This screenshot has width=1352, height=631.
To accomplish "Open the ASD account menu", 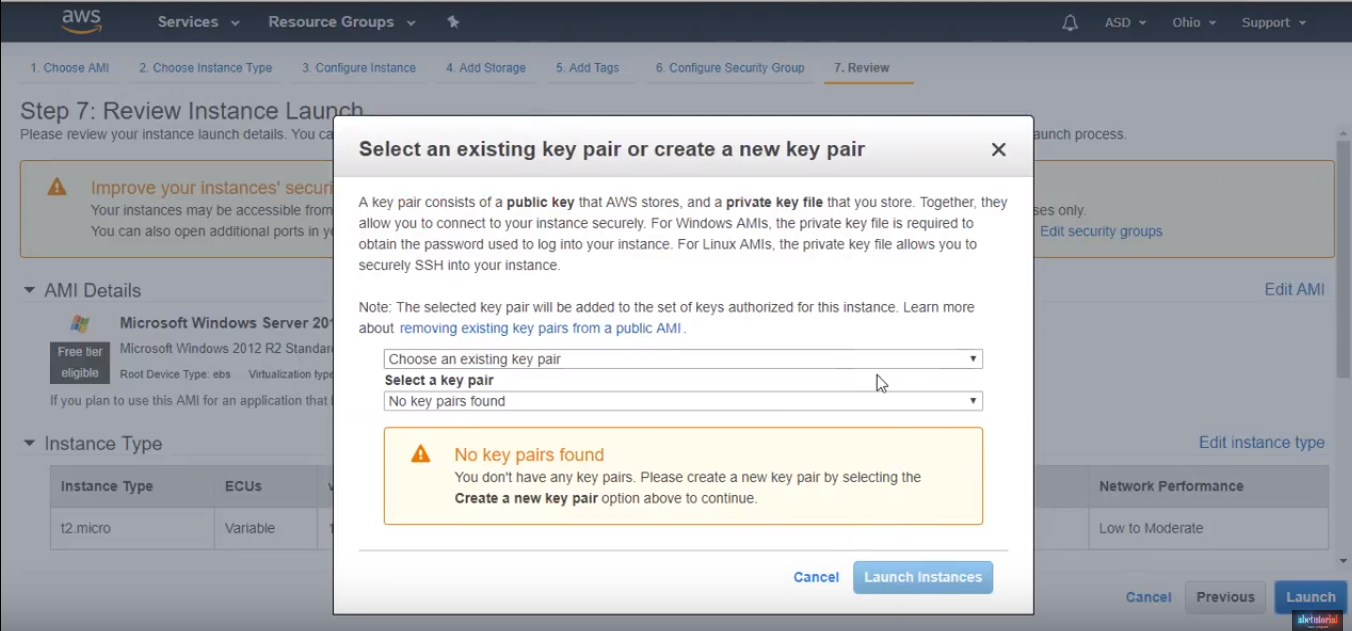I will tap(1125, 22).
